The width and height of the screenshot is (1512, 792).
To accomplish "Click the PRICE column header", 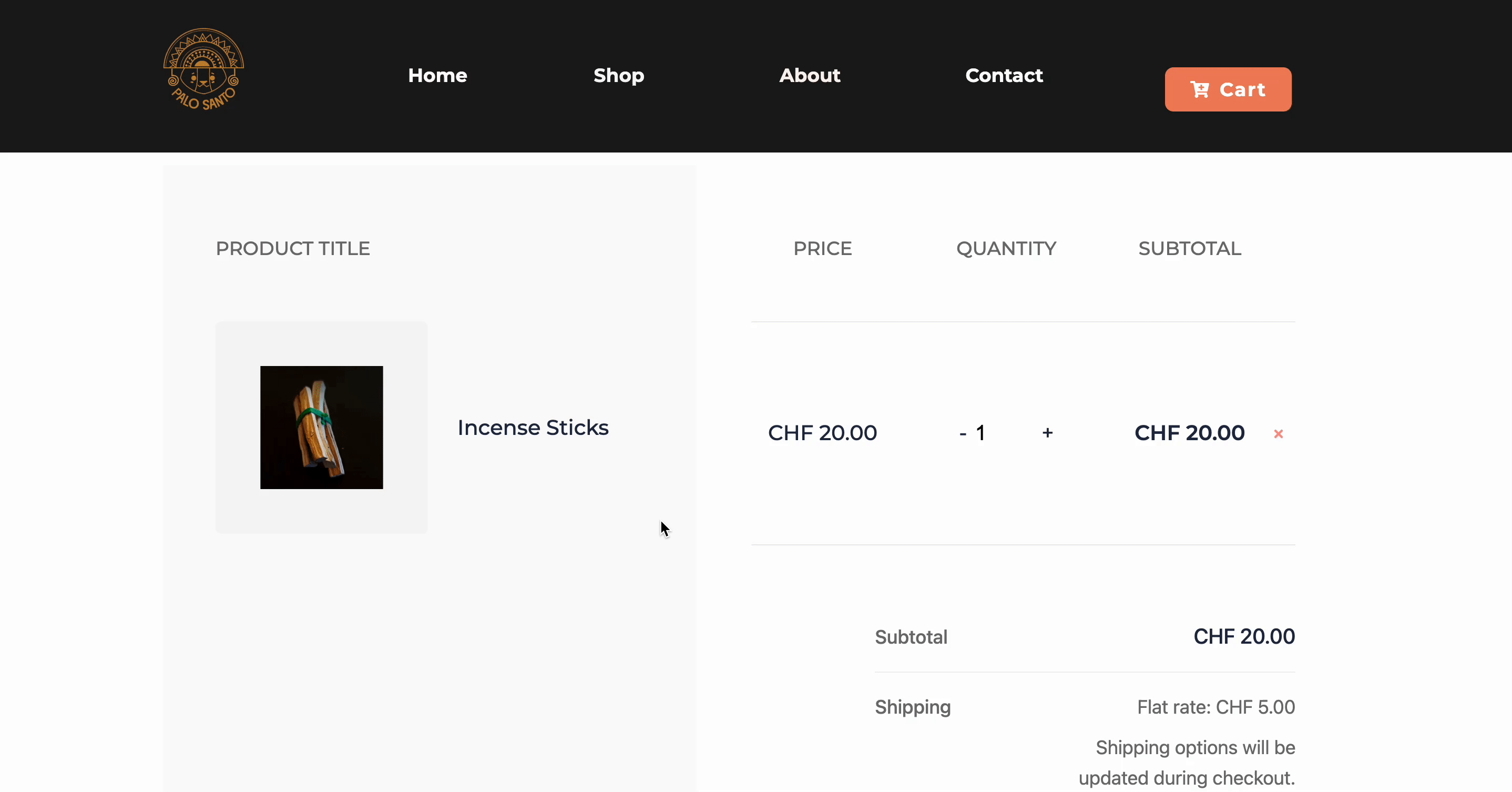I will pyautogui.click(x=822, y=248).
